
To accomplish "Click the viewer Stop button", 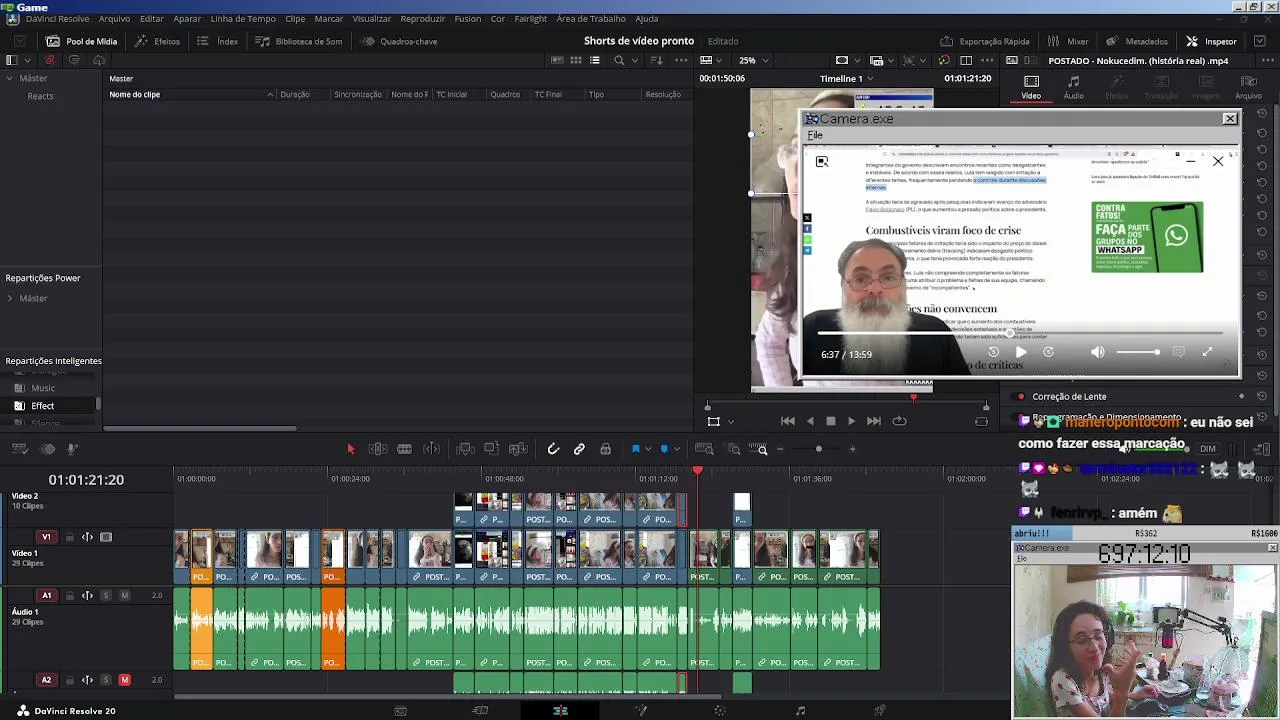I will pyautogui.click(x=830, y=421).
